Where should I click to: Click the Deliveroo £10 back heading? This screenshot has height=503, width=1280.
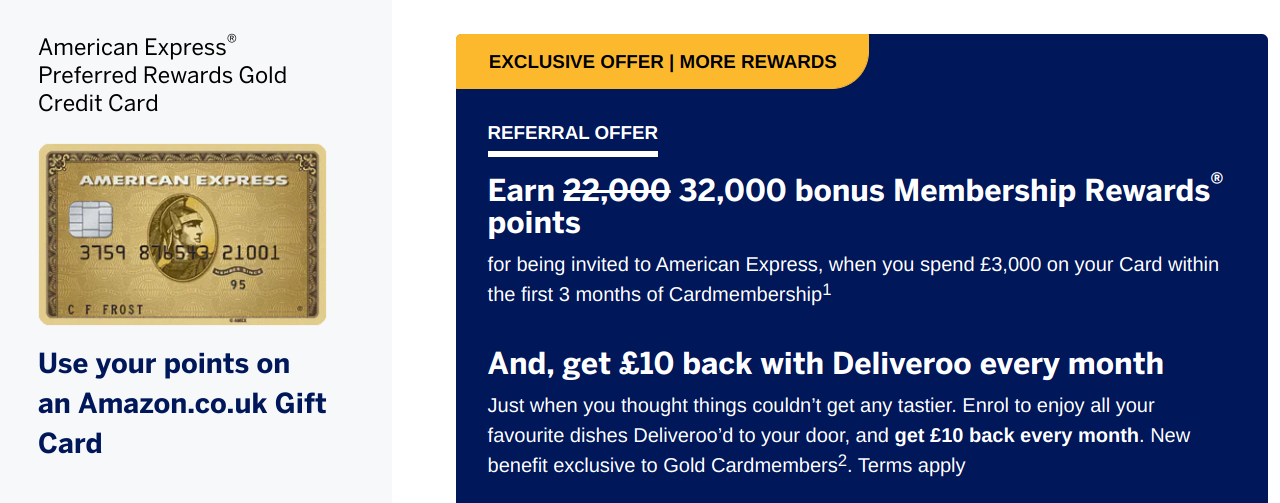pyautogui.click(x=825, y=363)
